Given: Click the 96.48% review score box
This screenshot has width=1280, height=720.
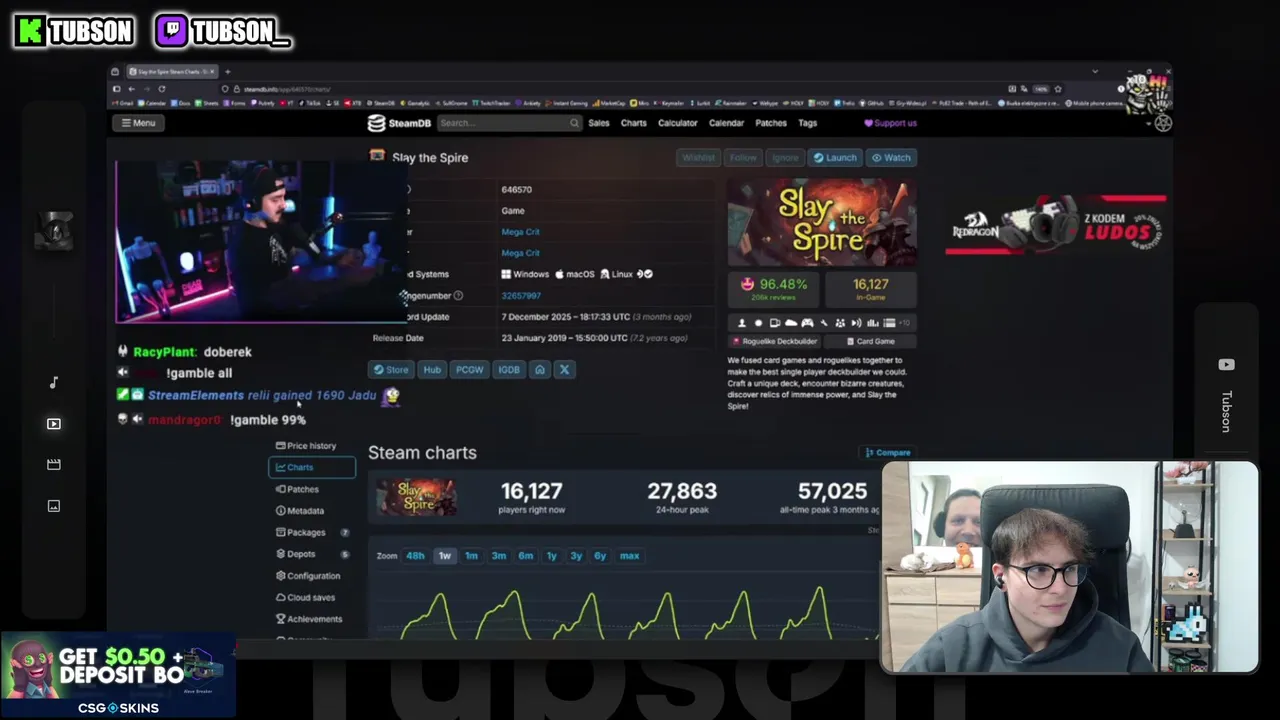Looking at the screenshot, I should [773, 288].
